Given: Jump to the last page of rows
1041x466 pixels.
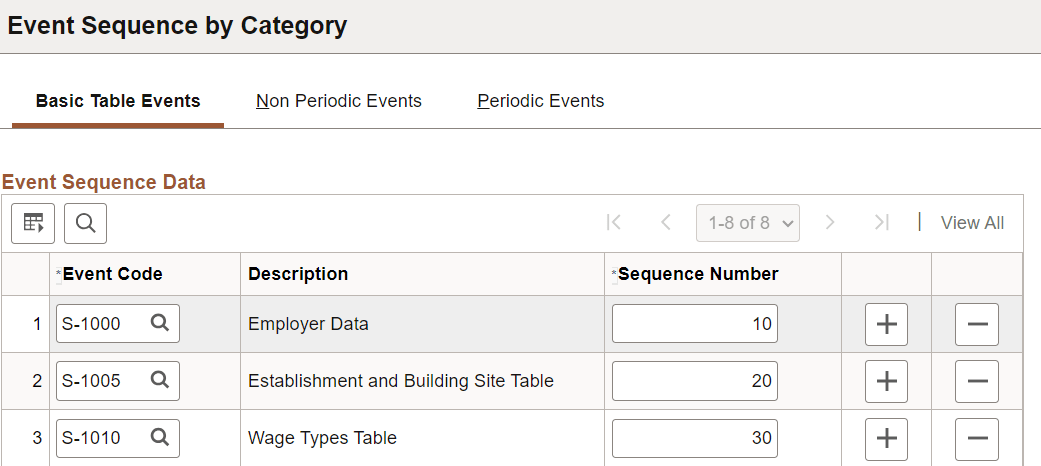Looking at the screenshot, I should [881, 223].
